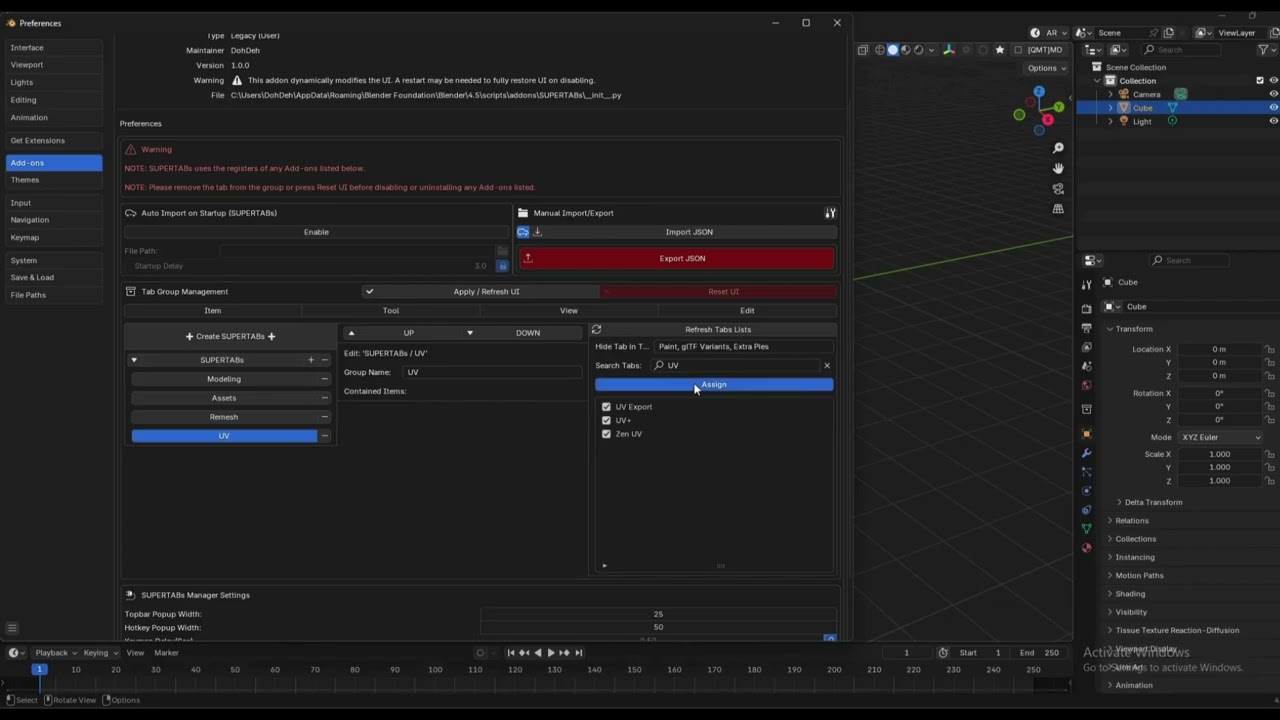Click the Reset UI button
This screenshot has width=1280, height=720.
(x=719, y=292)
